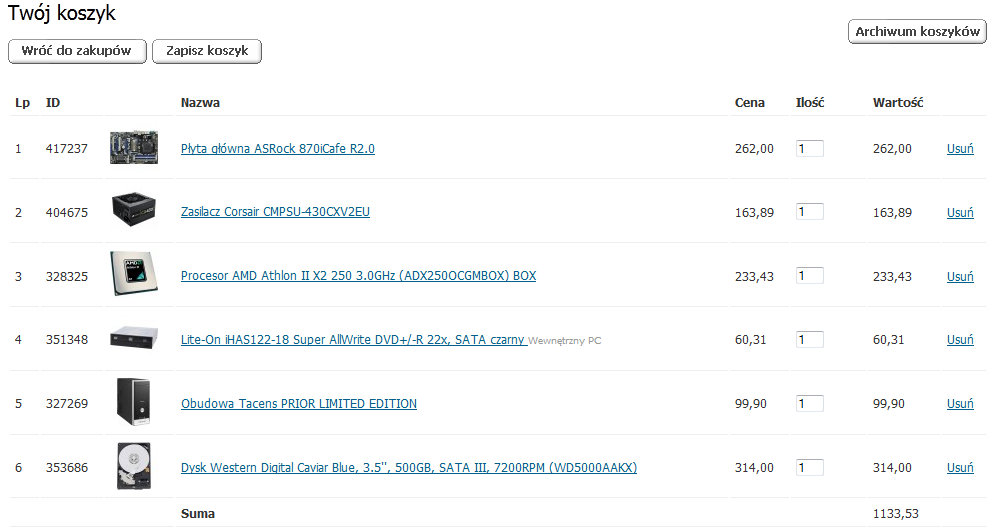
Task: Open 'Archiwum koszyków'
Action: [917, 32]
